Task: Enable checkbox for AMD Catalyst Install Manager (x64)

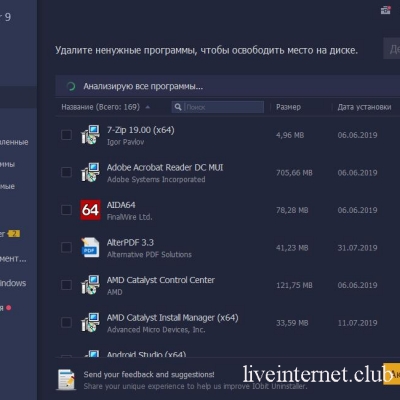Action: tap(66, 322)
